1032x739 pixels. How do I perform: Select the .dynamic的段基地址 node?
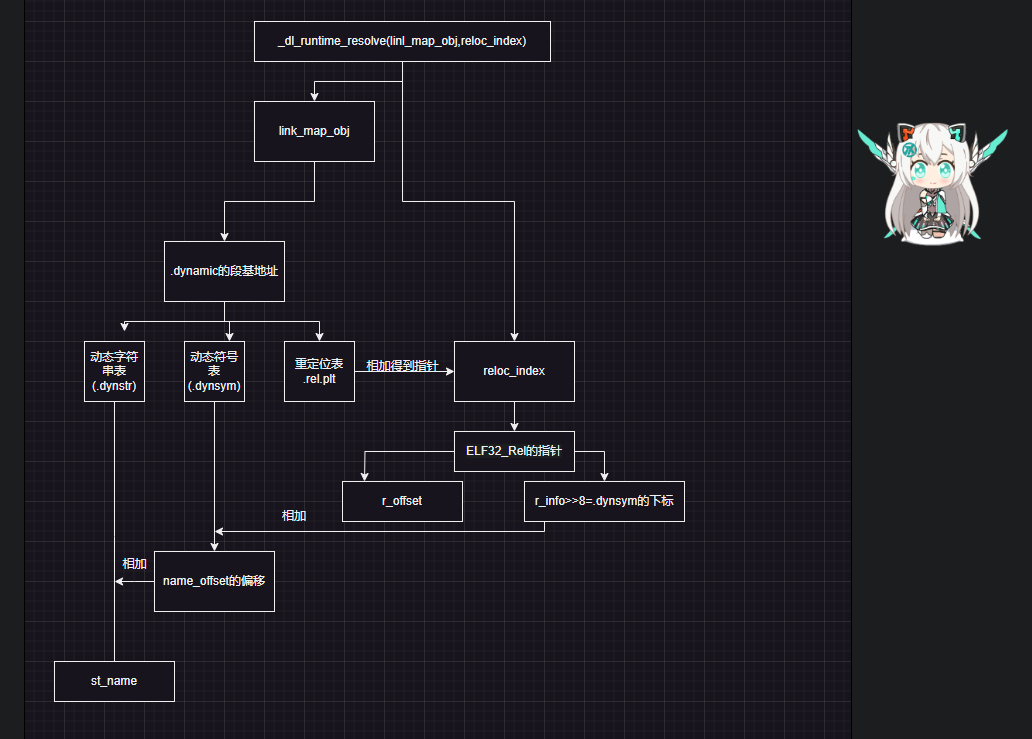click(224, 271)
